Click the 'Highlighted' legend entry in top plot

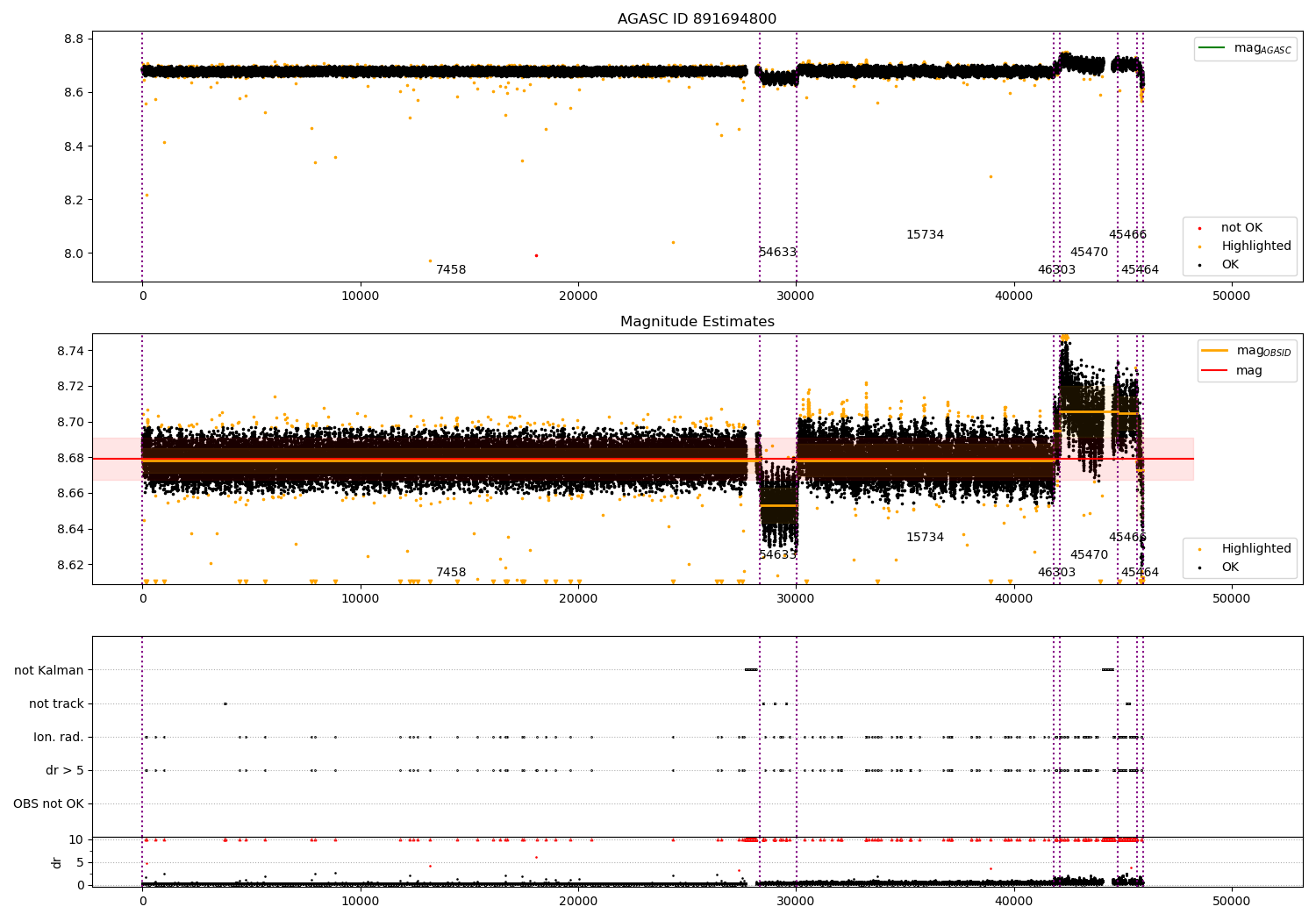(1246, 246)
